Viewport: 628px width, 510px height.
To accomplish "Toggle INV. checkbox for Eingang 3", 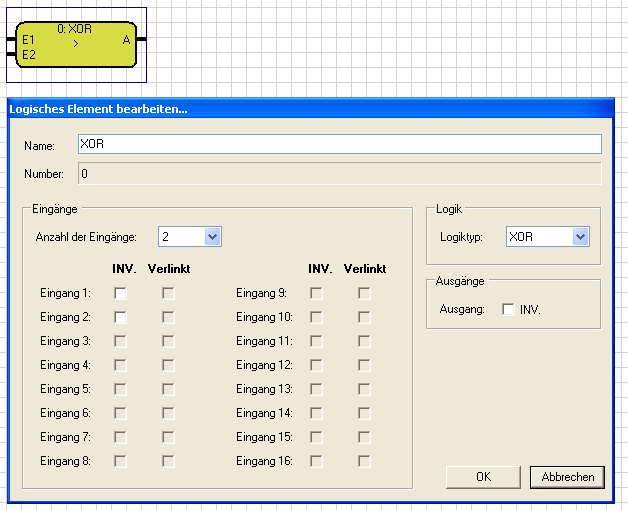I will (x=120, y=341).
